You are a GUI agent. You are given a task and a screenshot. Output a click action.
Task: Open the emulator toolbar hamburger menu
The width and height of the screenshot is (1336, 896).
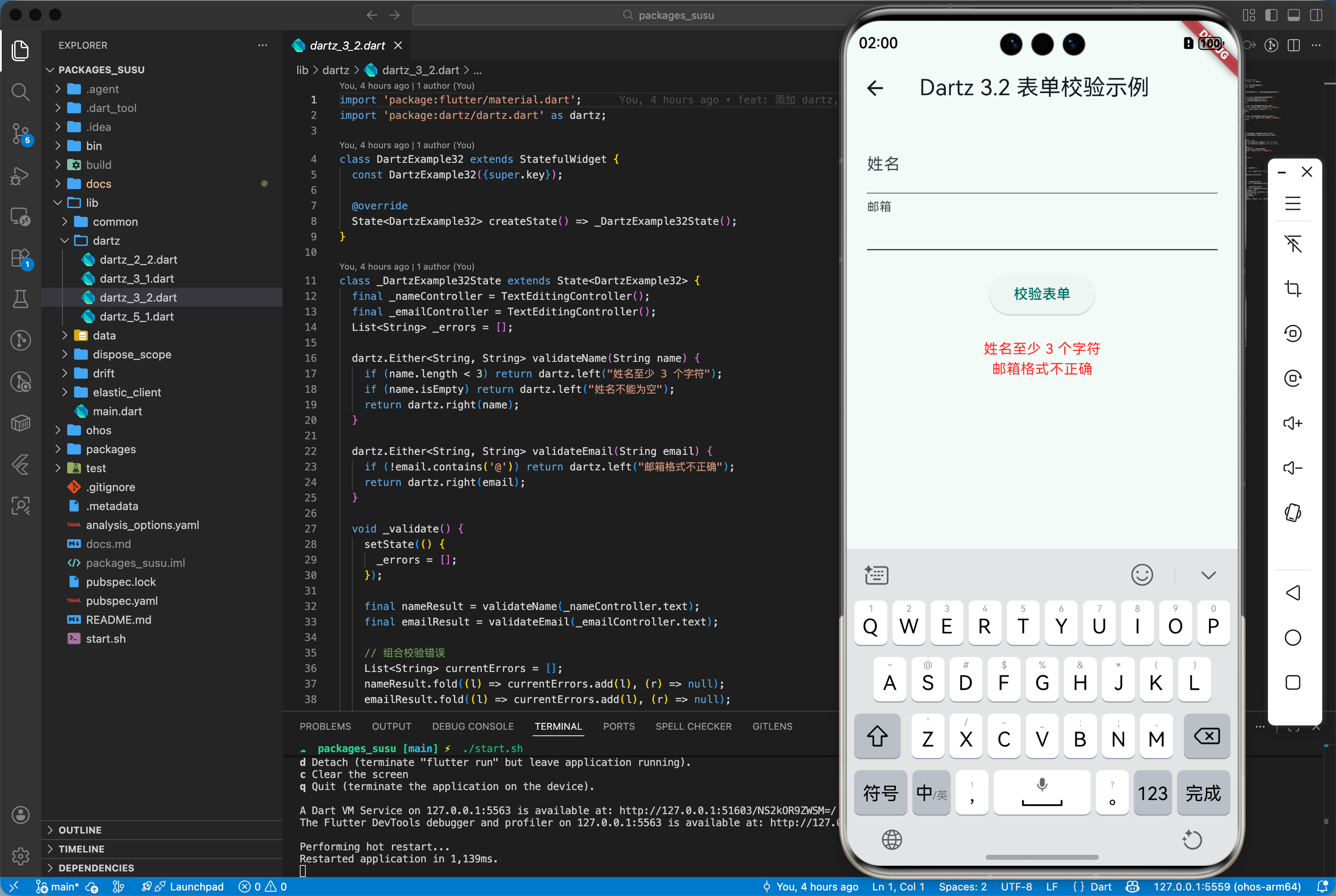point(1293,204)
